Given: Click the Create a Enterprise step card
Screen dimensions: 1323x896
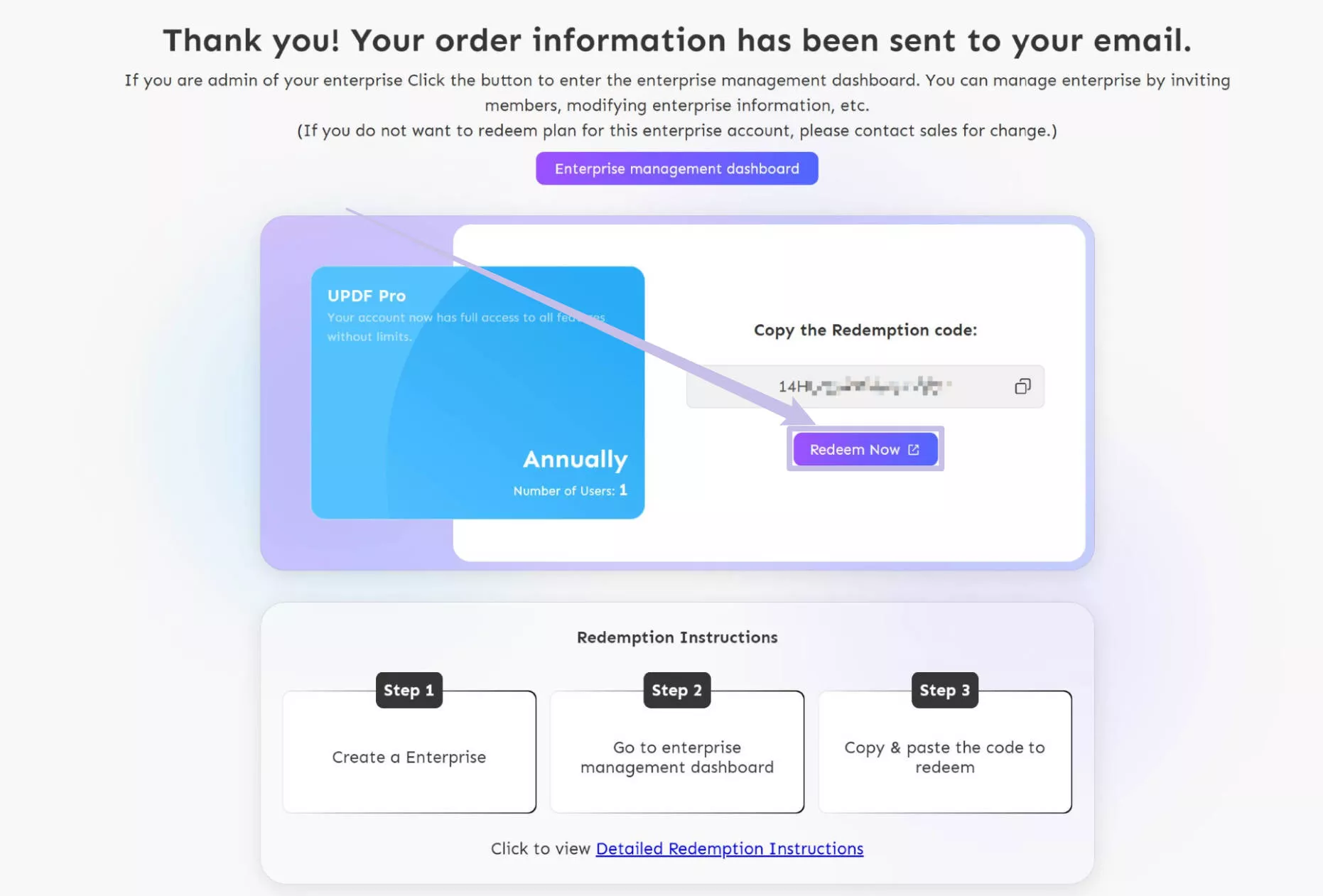Looking at the screenshot, I should [409, 752].
